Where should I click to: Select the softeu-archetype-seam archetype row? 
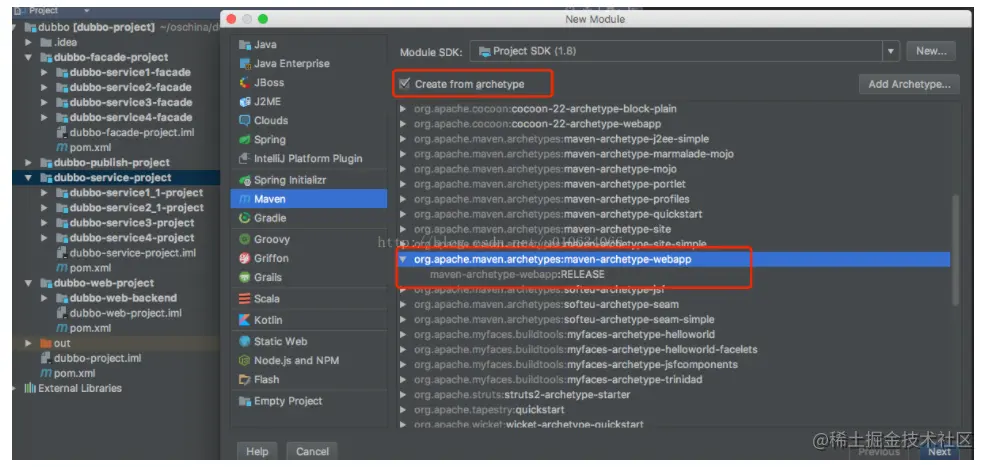673,304
